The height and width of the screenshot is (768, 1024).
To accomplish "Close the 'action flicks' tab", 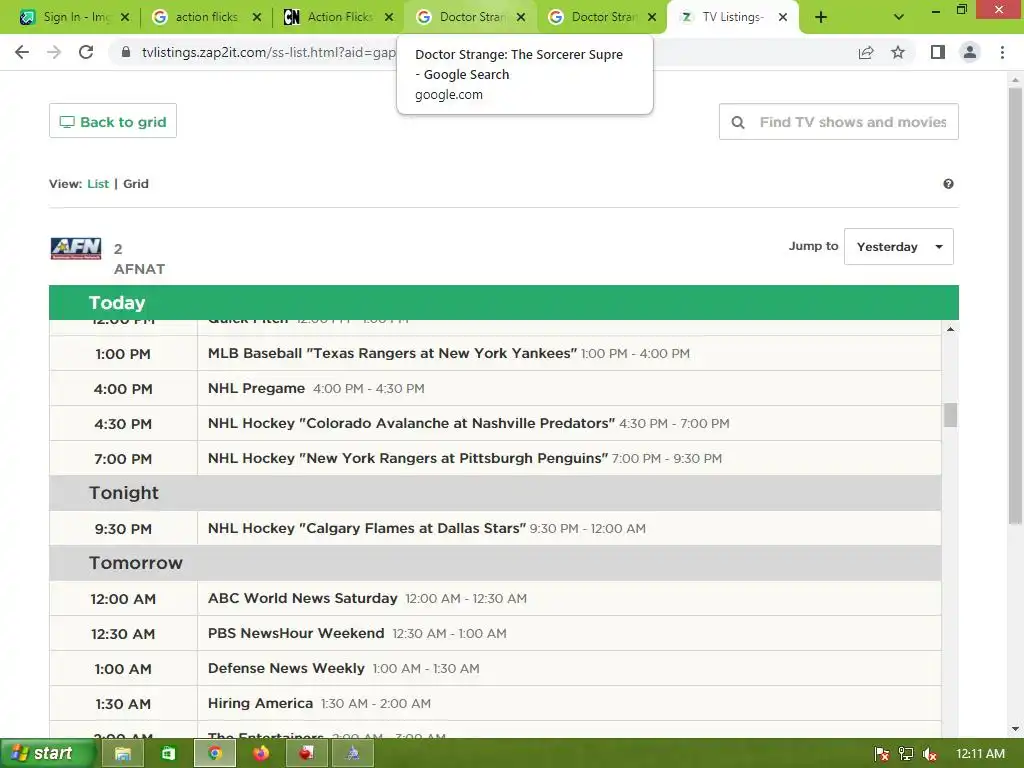I will tap(257, 17).
